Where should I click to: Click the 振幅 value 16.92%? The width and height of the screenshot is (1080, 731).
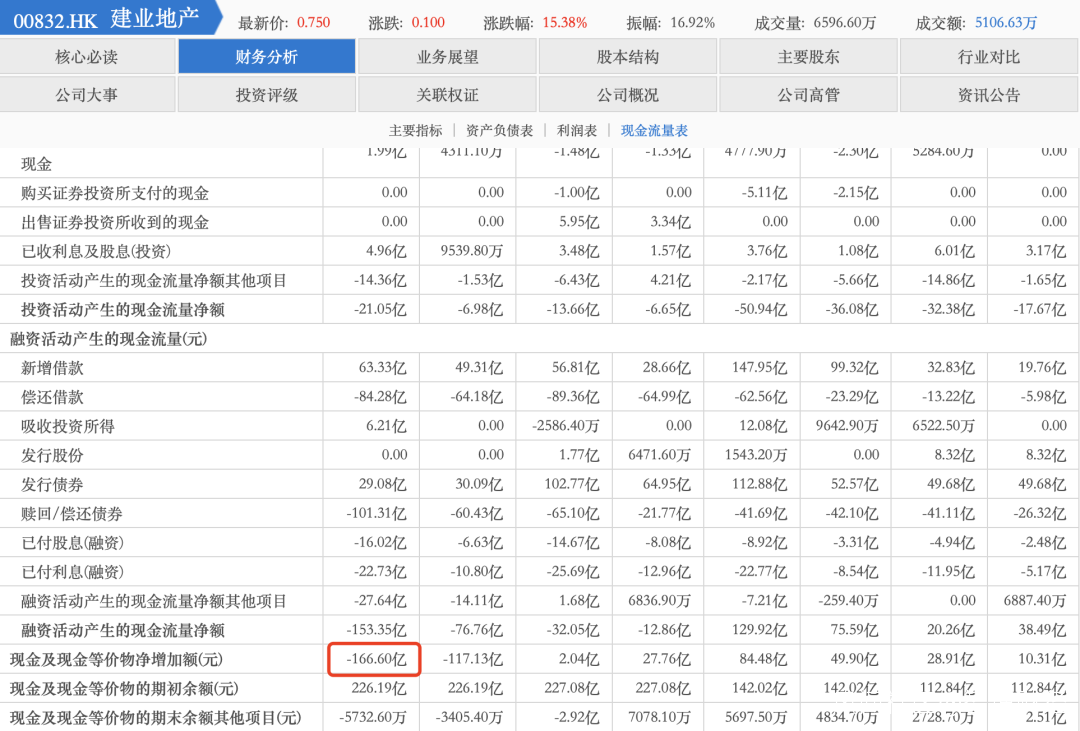(692, 23)
